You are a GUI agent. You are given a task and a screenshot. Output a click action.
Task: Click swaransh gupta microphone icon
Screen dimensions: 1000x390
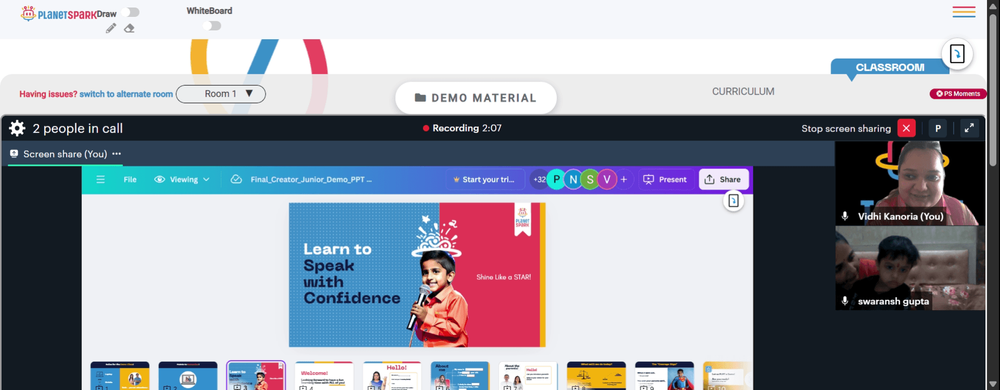[845, 301]
